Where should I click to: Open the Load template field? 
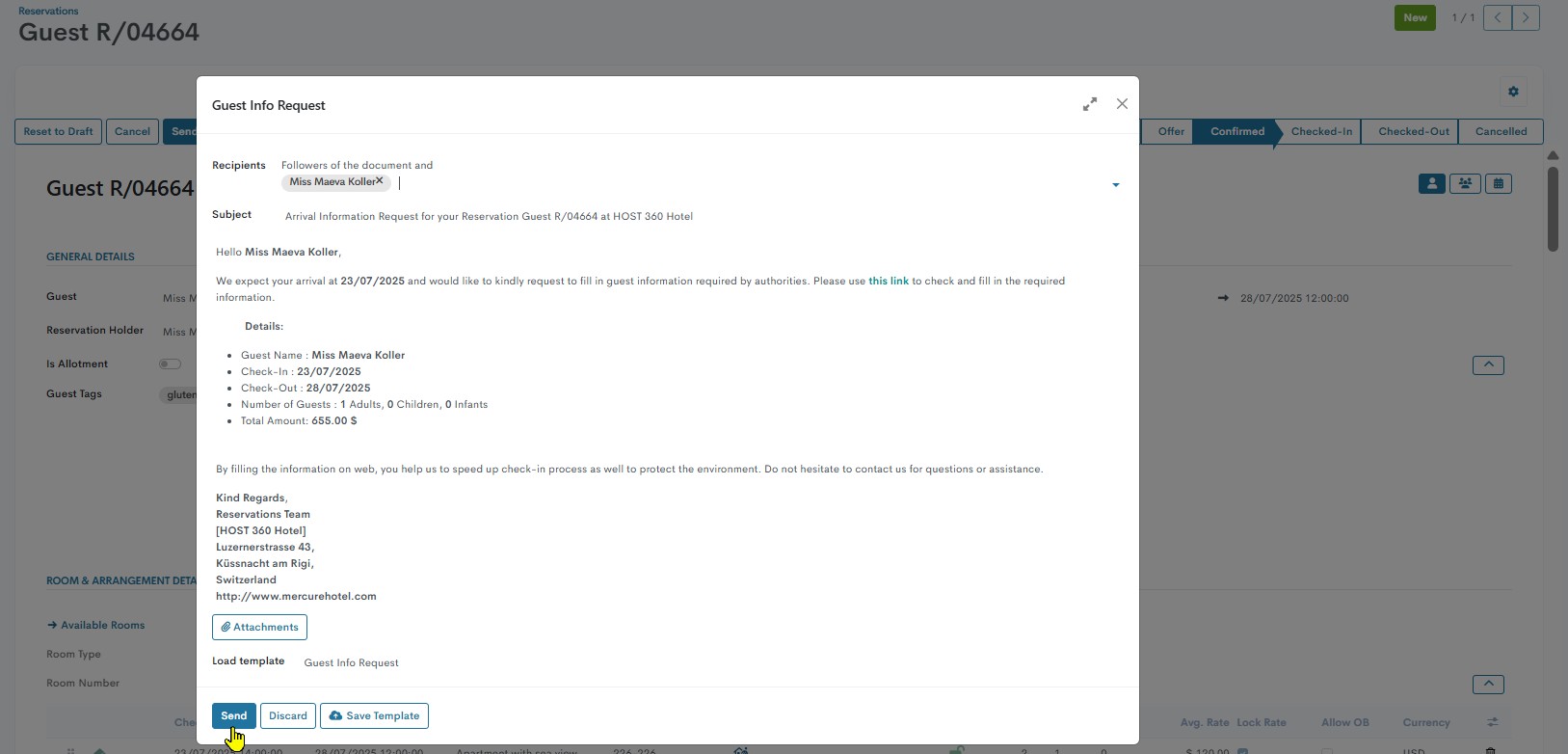(x=713, y=662)
